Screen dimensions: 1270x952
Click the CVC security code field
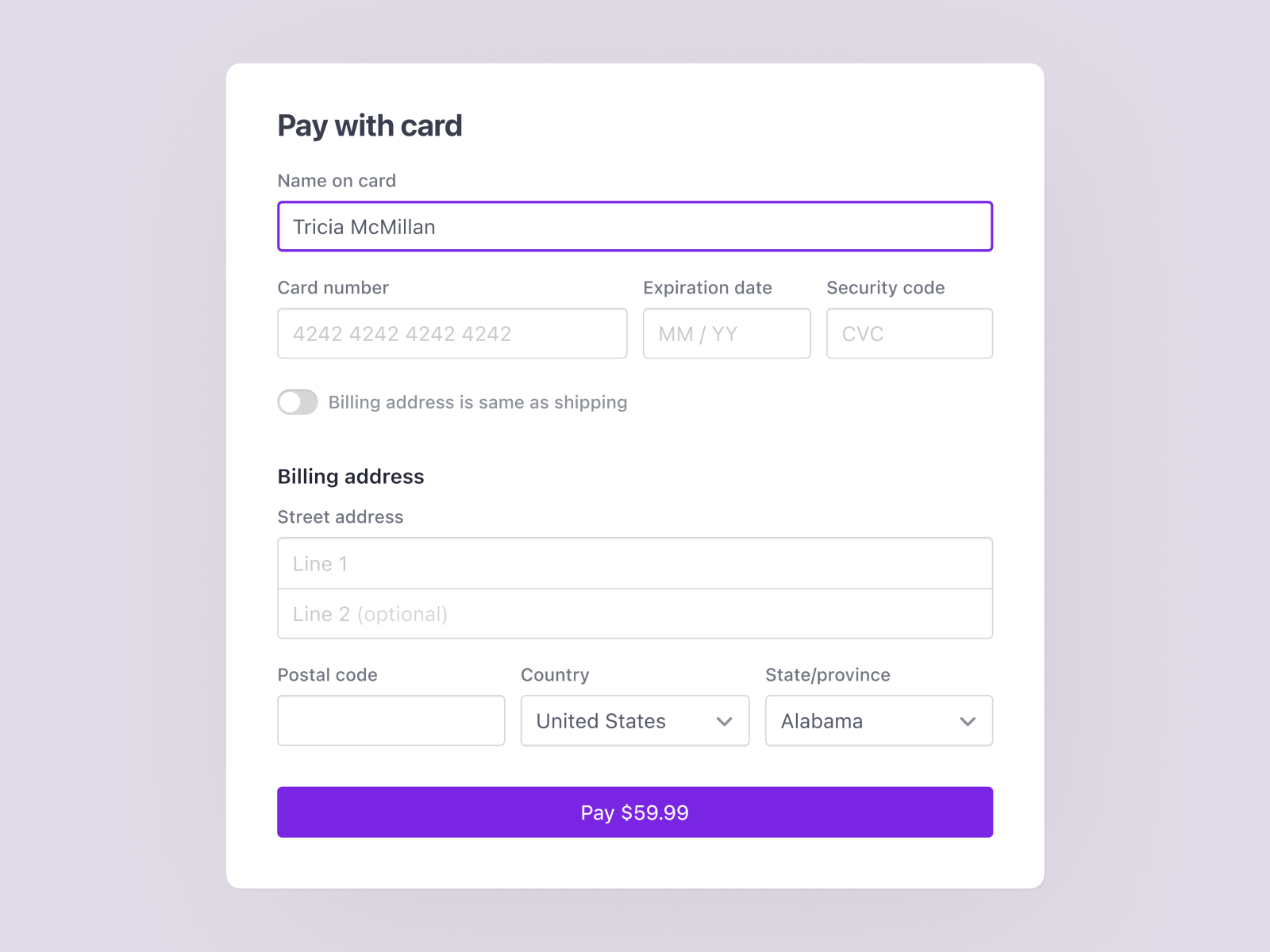coord(910,333)
